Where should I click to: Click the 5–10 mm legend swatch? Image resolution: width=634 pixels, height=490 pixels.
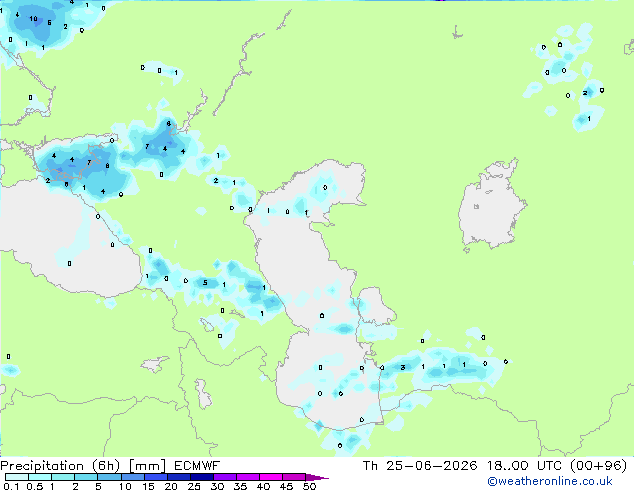pyautogui.click(x=109, y=477)
